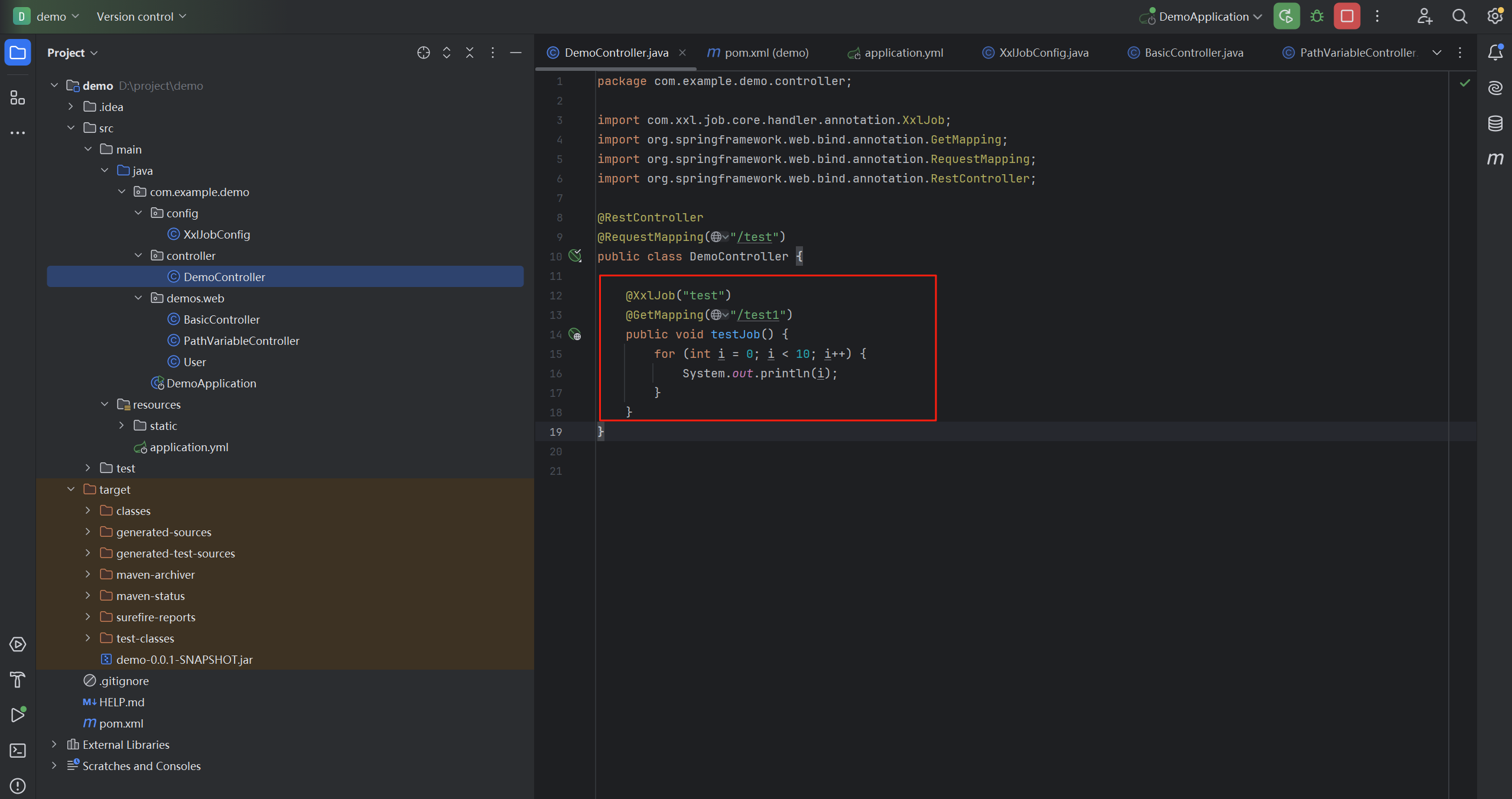Viewport: 1512px width, 799px height.
Task: Open More Actions next to stop button
Action: (1377, 17)
